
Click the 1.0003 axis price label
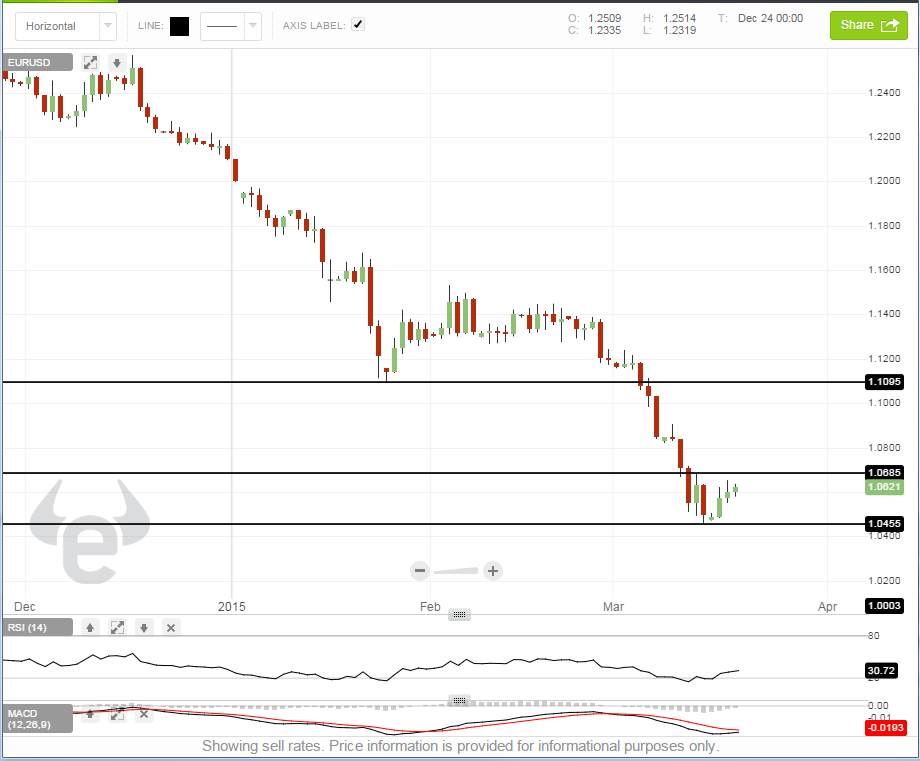click(884, 606)
